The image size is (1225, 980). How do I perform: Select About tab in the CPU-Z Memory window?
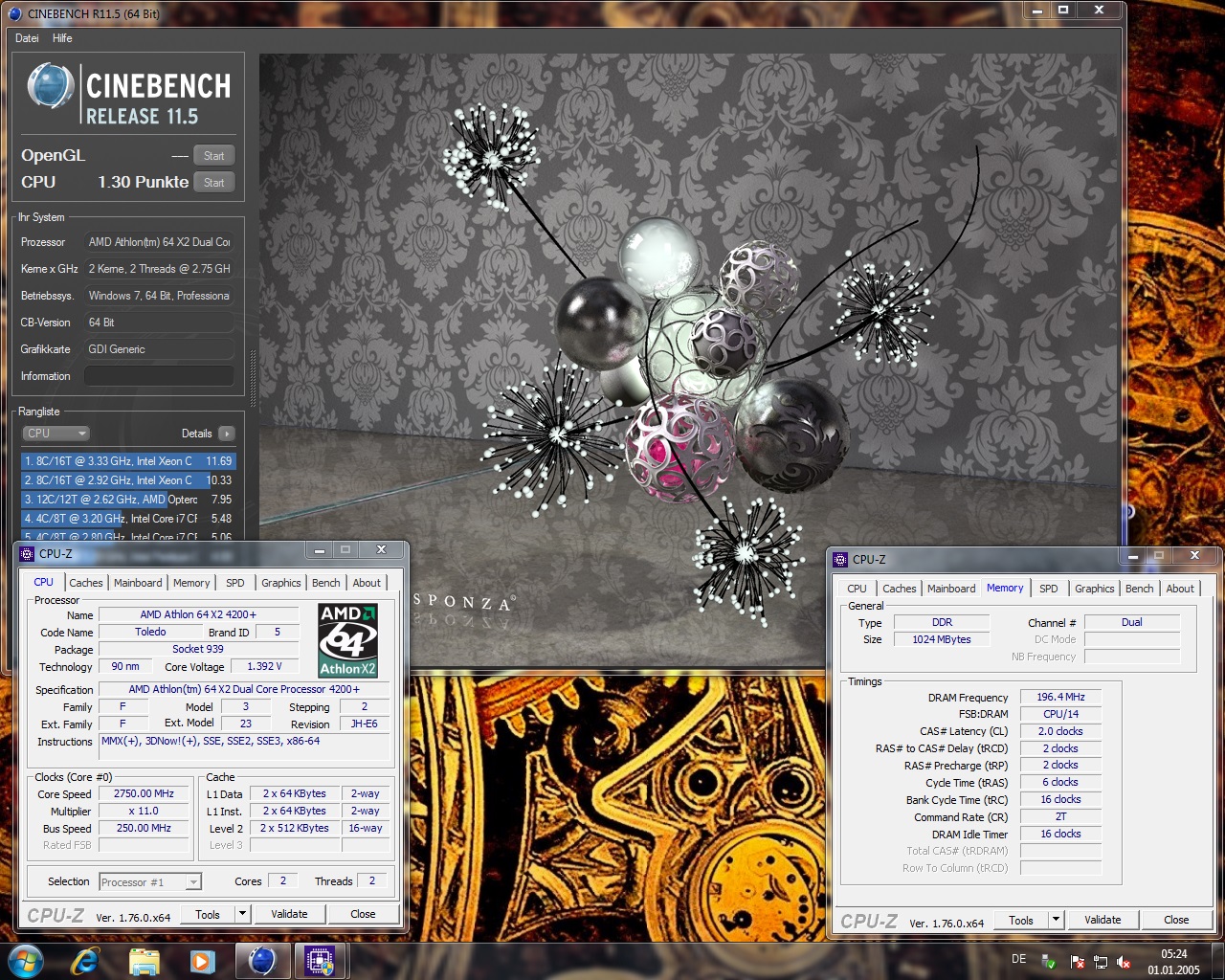[x=1180, y=589]
